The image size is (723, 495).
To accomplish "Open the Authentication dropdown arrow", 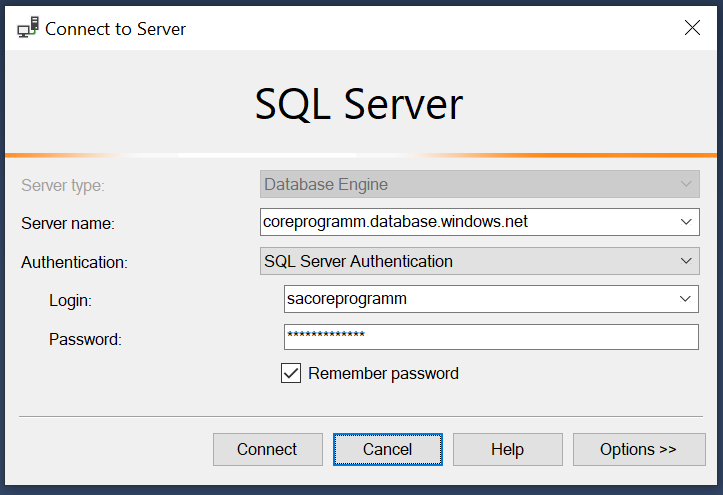I will (686, 261).
